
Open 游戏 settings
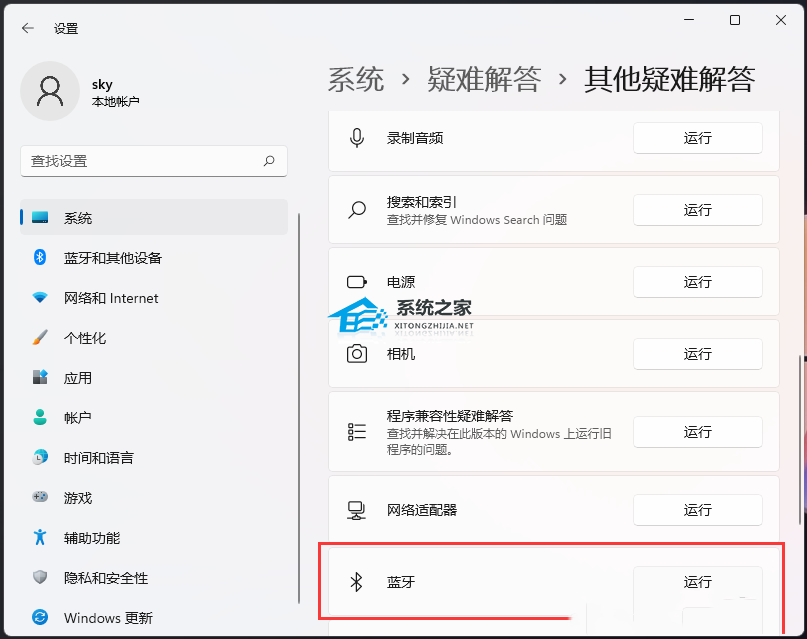[154, 498]
